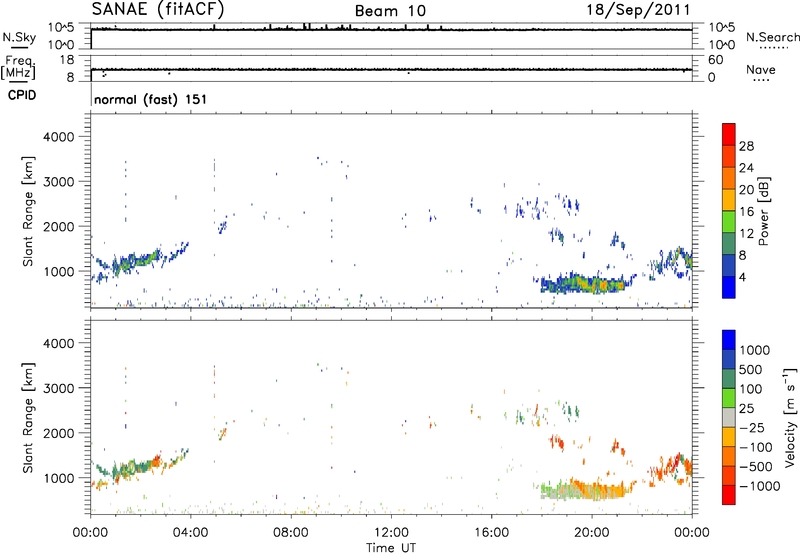Click the 12:00 time axis label
800x554 pixels.
coord(391,533)
